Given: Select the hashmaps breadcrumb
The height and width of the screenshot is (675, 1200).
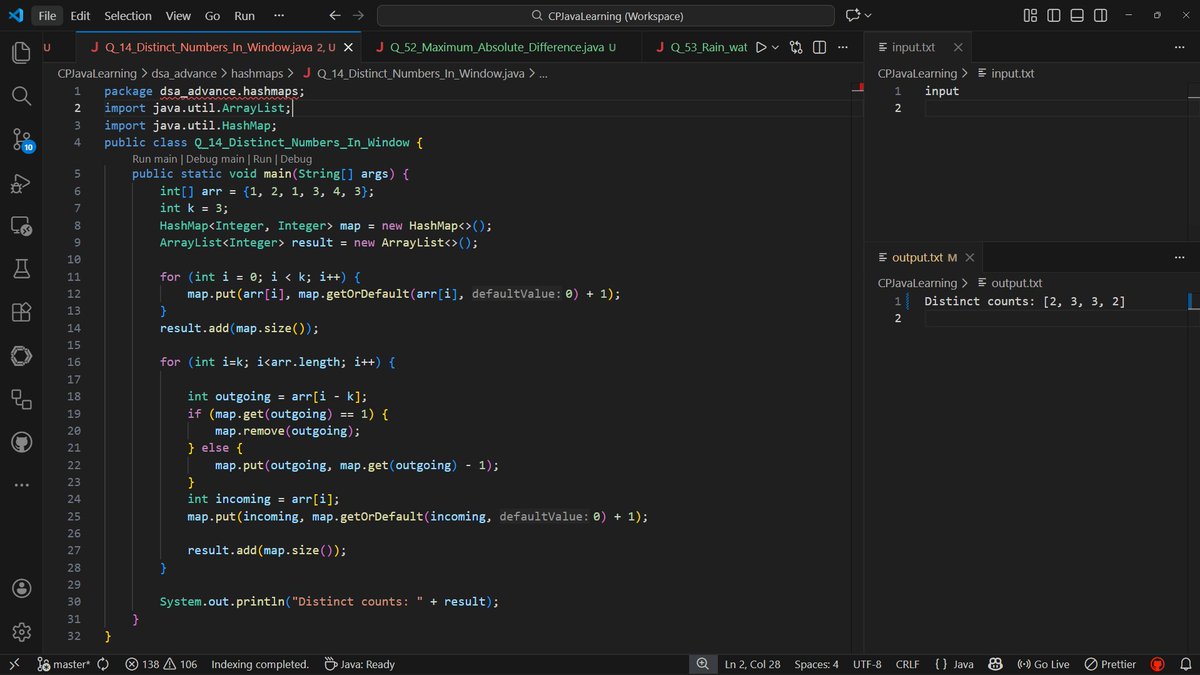Looking at the screenshot, I should [258, 73].
